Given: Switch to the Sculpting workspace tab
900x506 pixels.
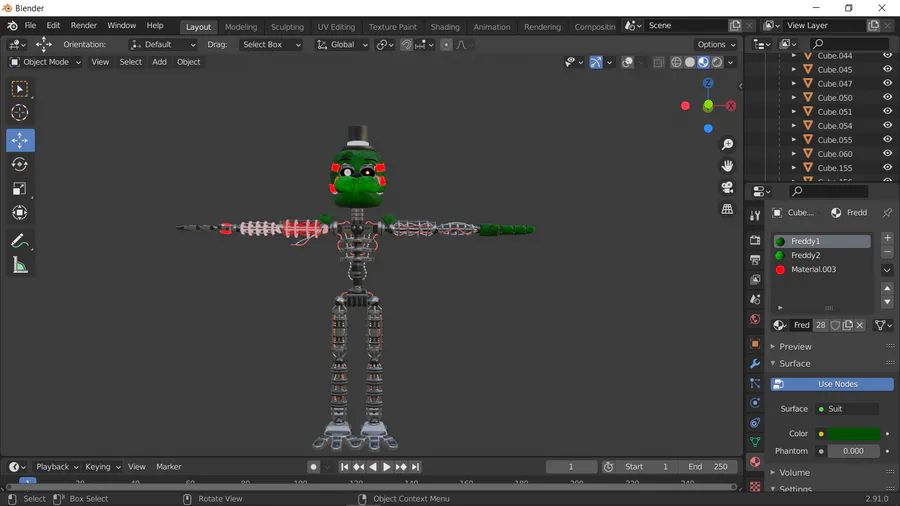Looking at the screenshot, I should pyautogui.click(x=288, y=26).
